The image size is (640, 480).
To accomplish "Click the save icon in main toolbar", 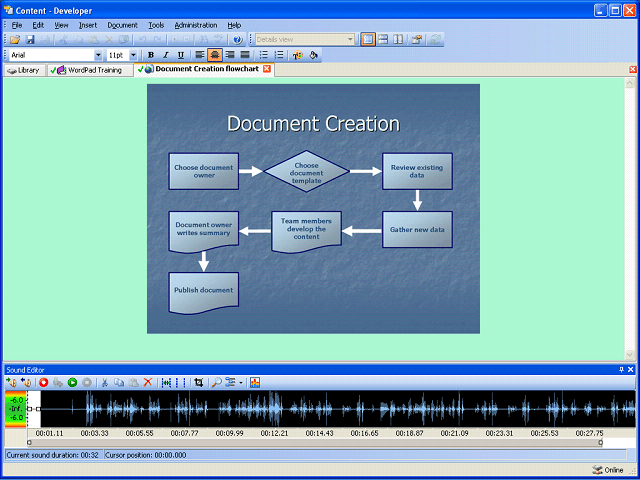I will 30,39.
